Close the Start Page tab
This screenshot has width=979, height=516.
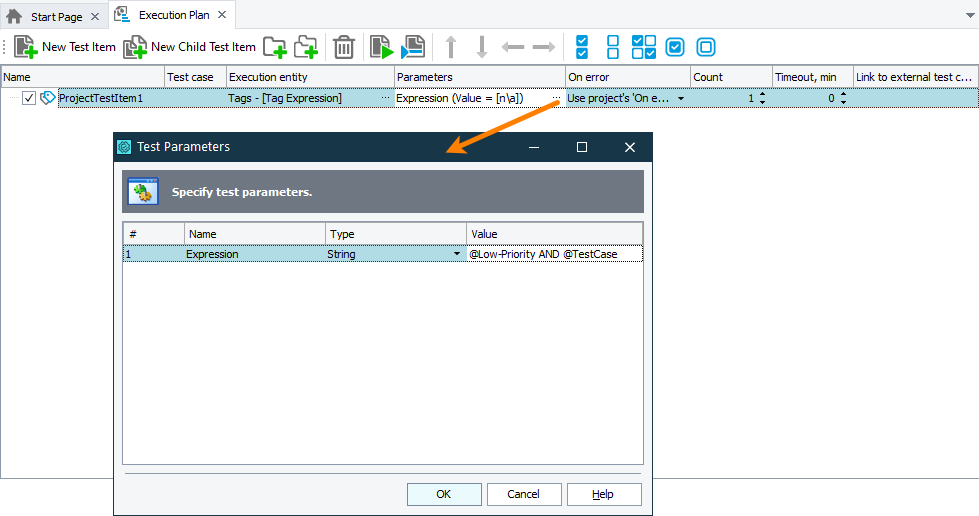[95, 17]
